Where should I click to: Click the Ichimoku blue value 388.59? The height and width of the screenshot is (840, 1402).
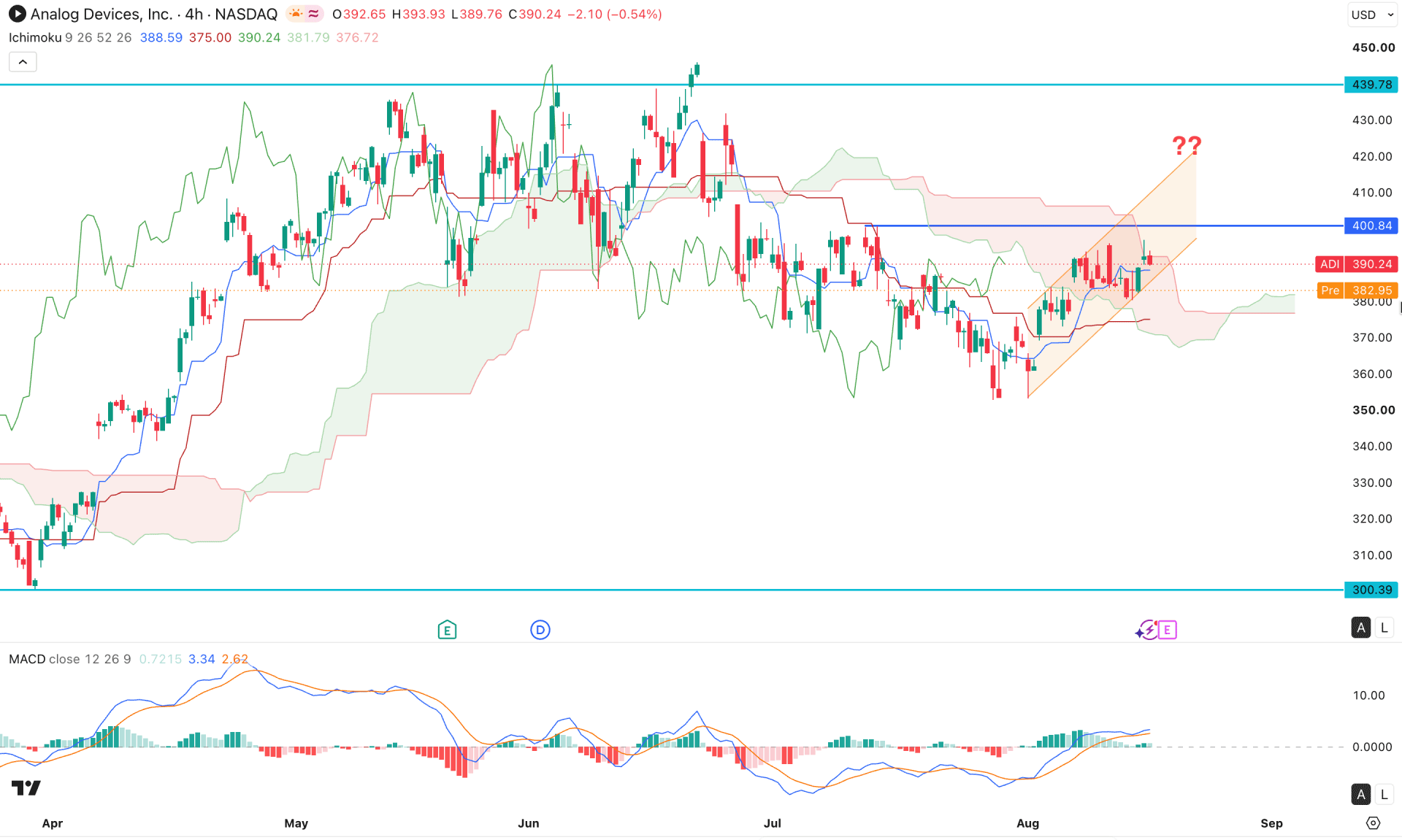pos(161,37)
